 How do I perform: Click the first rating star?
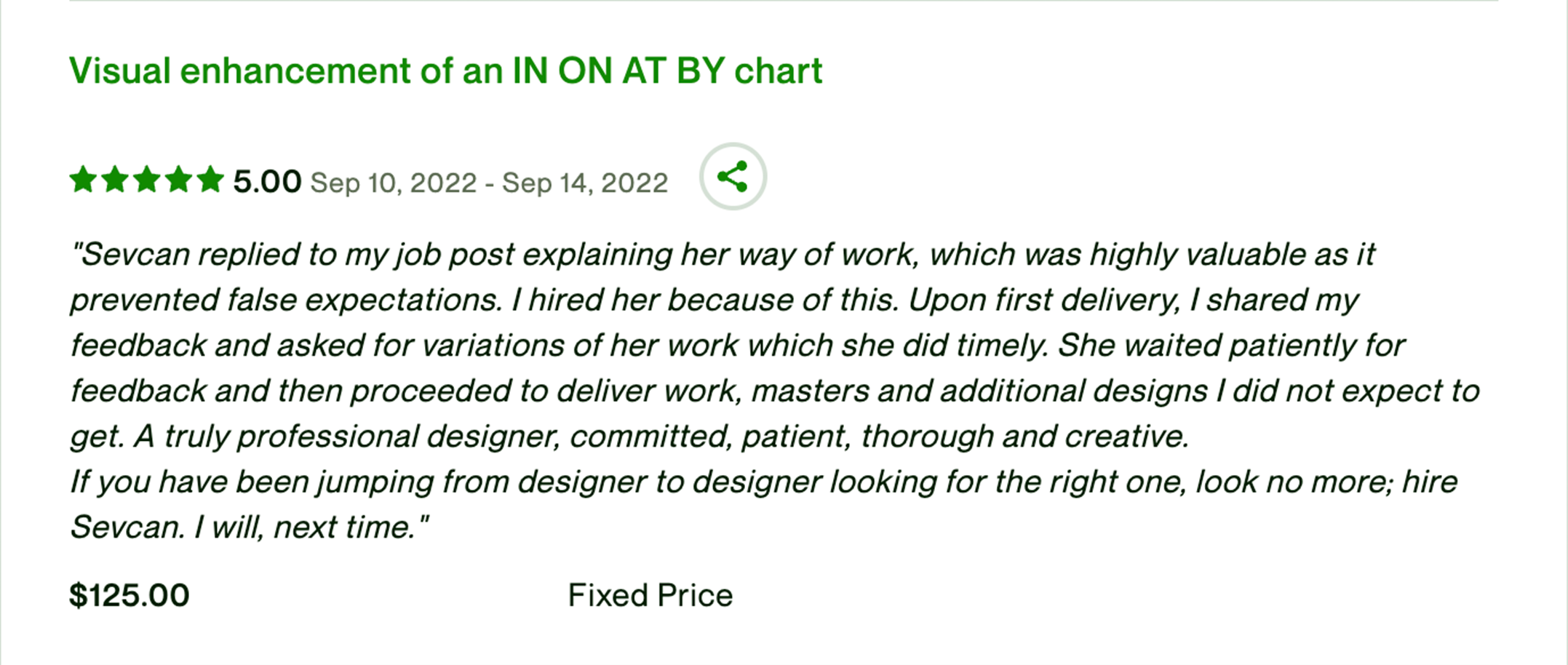(83, 179)
